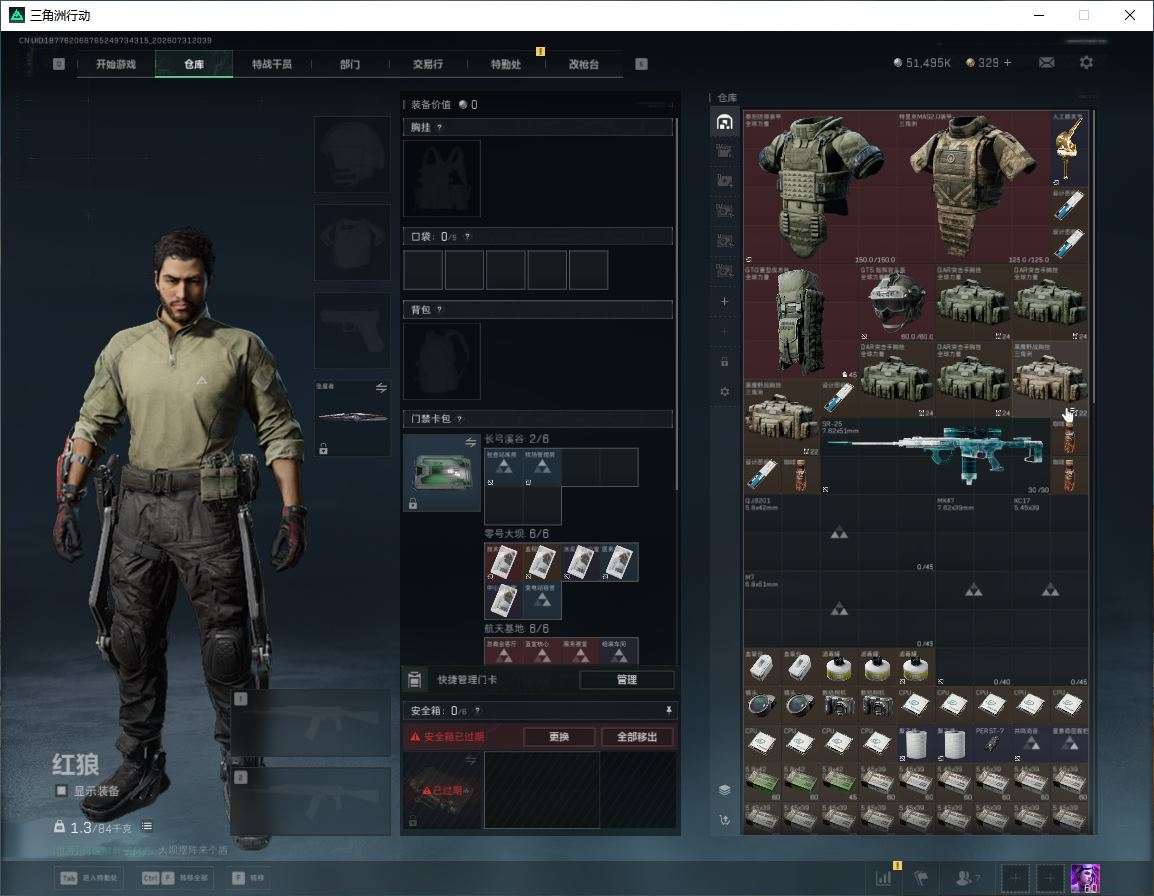Go to the 交易行 tab
1154x896 pixels.
click(428, 64)
